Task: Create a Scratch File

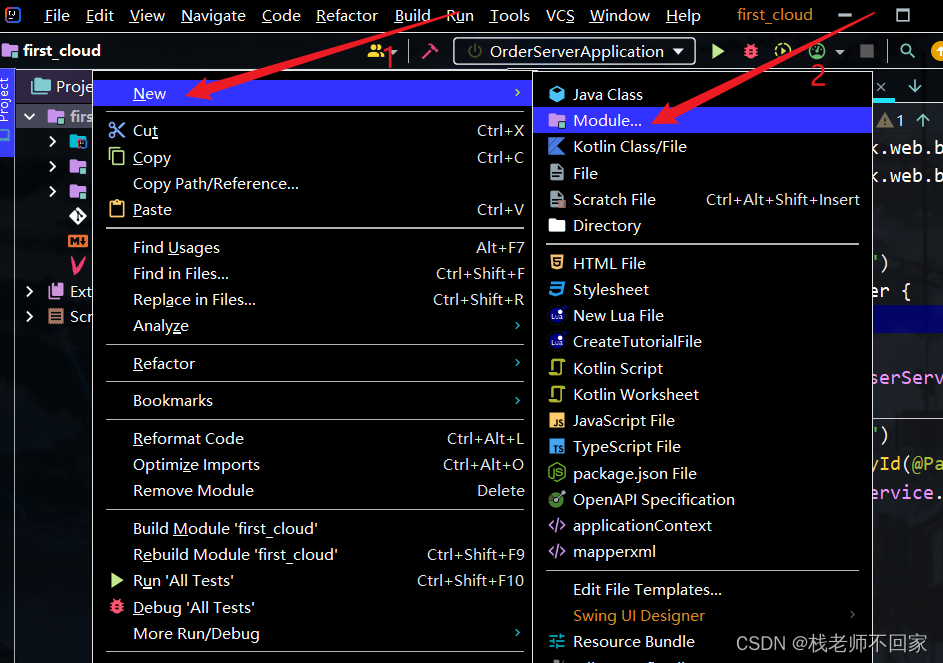Action: 702,199
